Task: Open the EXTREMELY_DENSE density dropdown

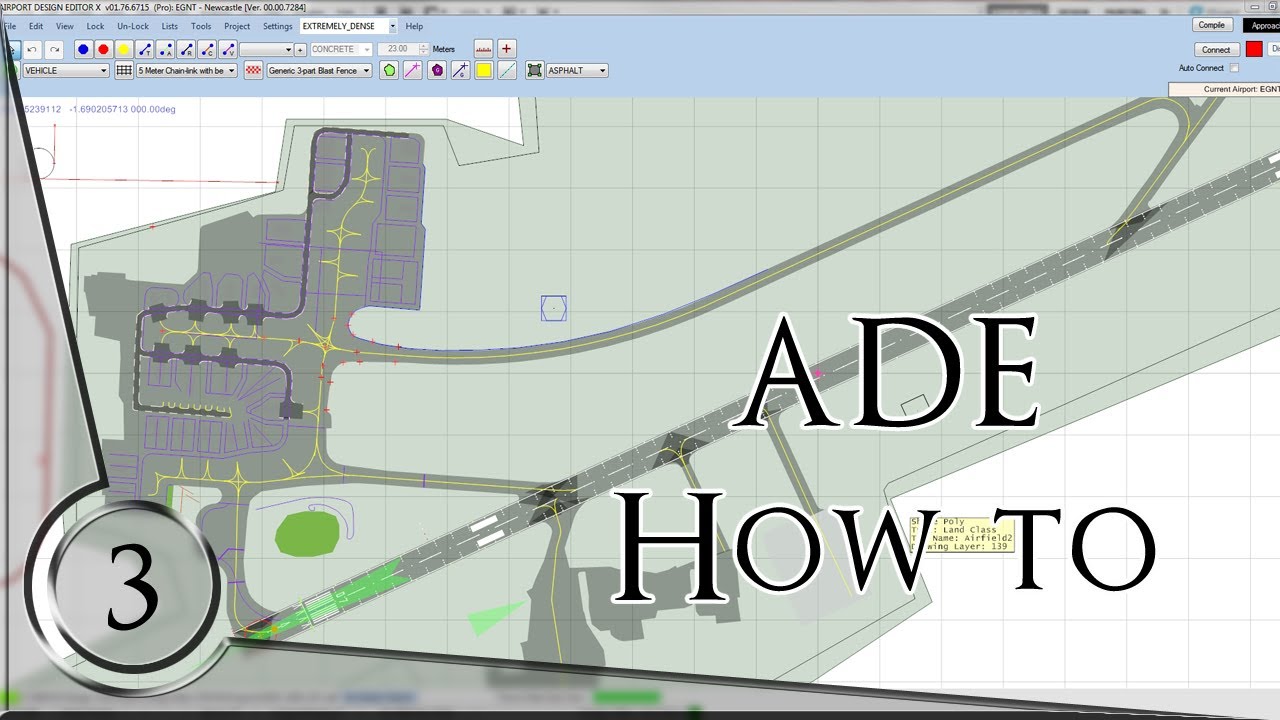Action: pyautogui.click(x=349, y=26)
